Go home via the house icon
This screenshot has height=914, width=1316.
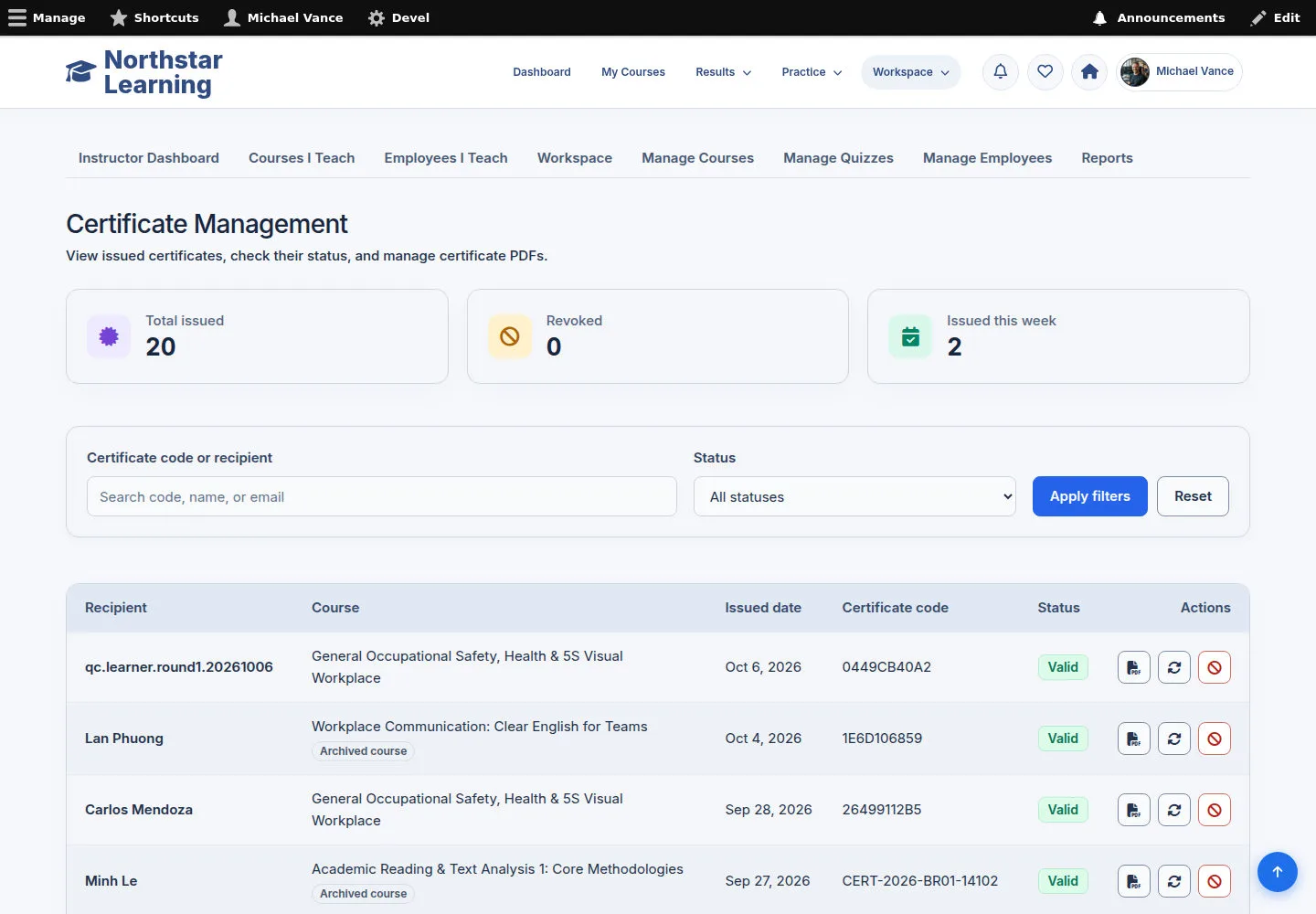click(1089, 71)
